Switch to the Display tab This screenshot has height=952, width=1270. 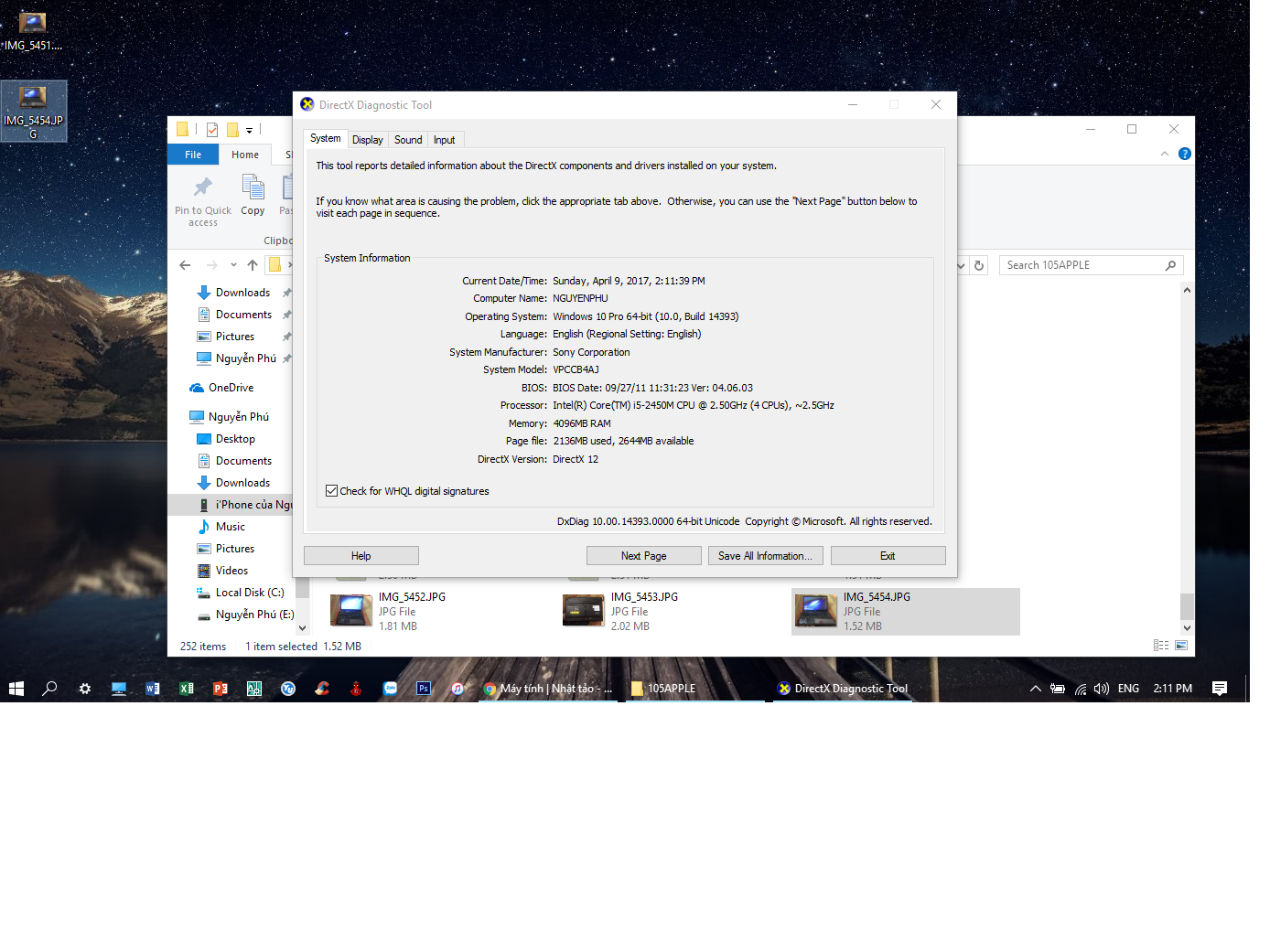pos(368,140)
